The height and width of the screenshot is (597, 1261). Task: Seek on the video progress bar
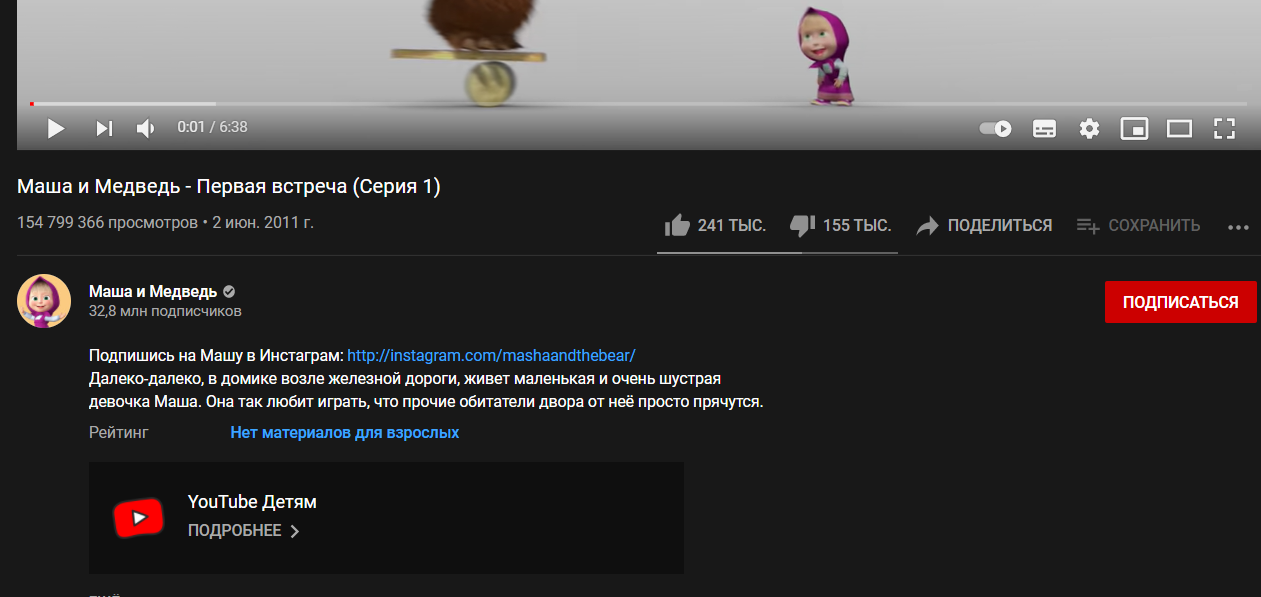638,103
